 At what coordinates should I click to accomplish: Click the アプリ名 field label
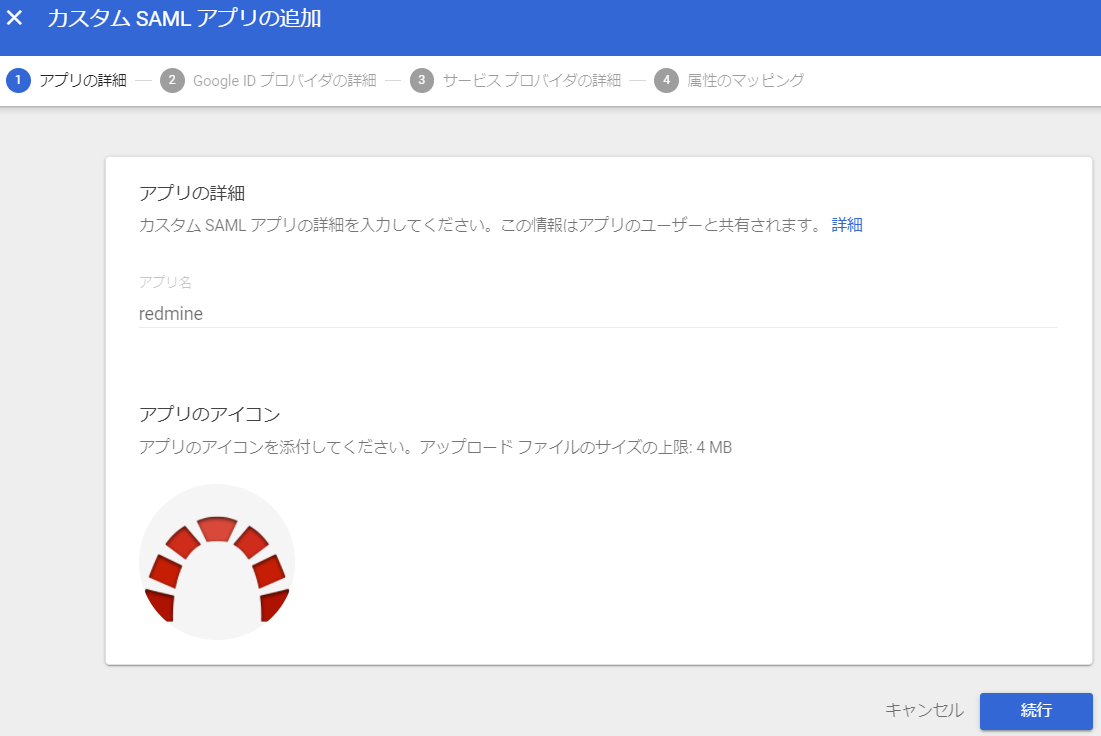pyautogui.click(x=165, y=282)
